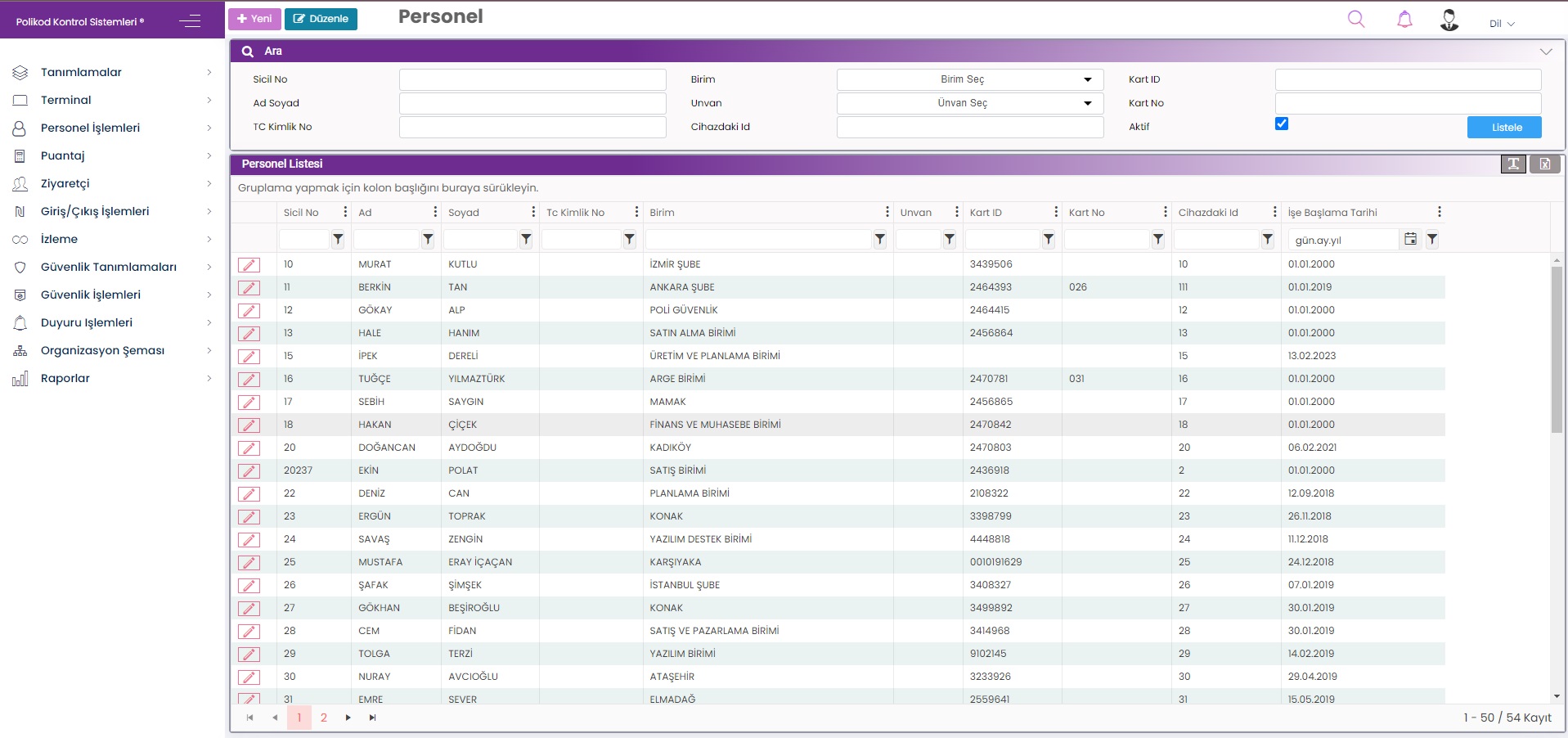The width and height of the screenshot is (1568, 738).
Task: Click the text export icon in Personel Listesi
Action: coord(1513,164)
